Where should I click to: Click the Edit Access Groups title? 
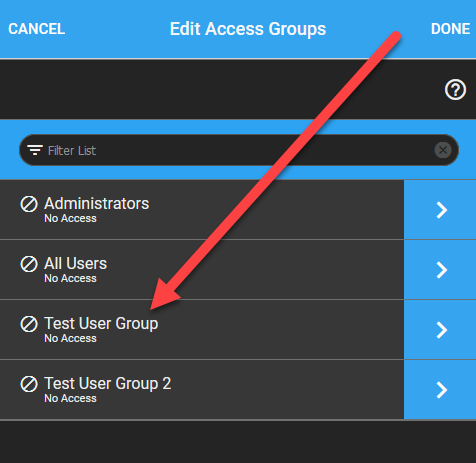pos(248,29)
